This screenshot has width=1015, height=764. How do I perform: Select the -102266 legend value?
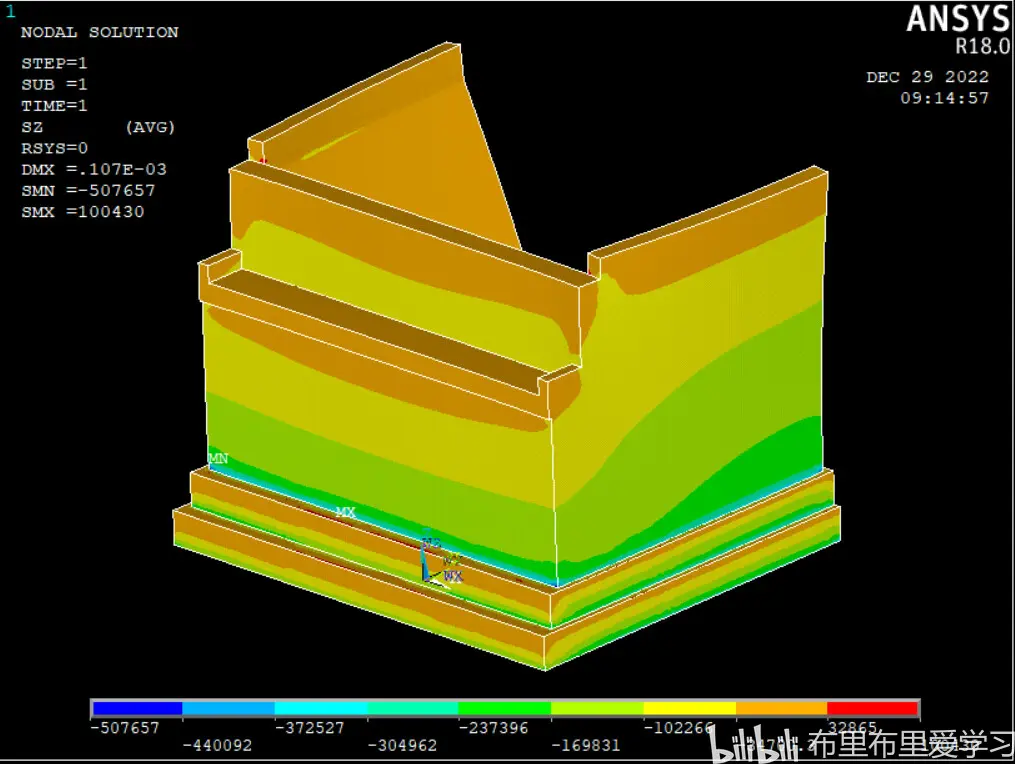point(678,728)
